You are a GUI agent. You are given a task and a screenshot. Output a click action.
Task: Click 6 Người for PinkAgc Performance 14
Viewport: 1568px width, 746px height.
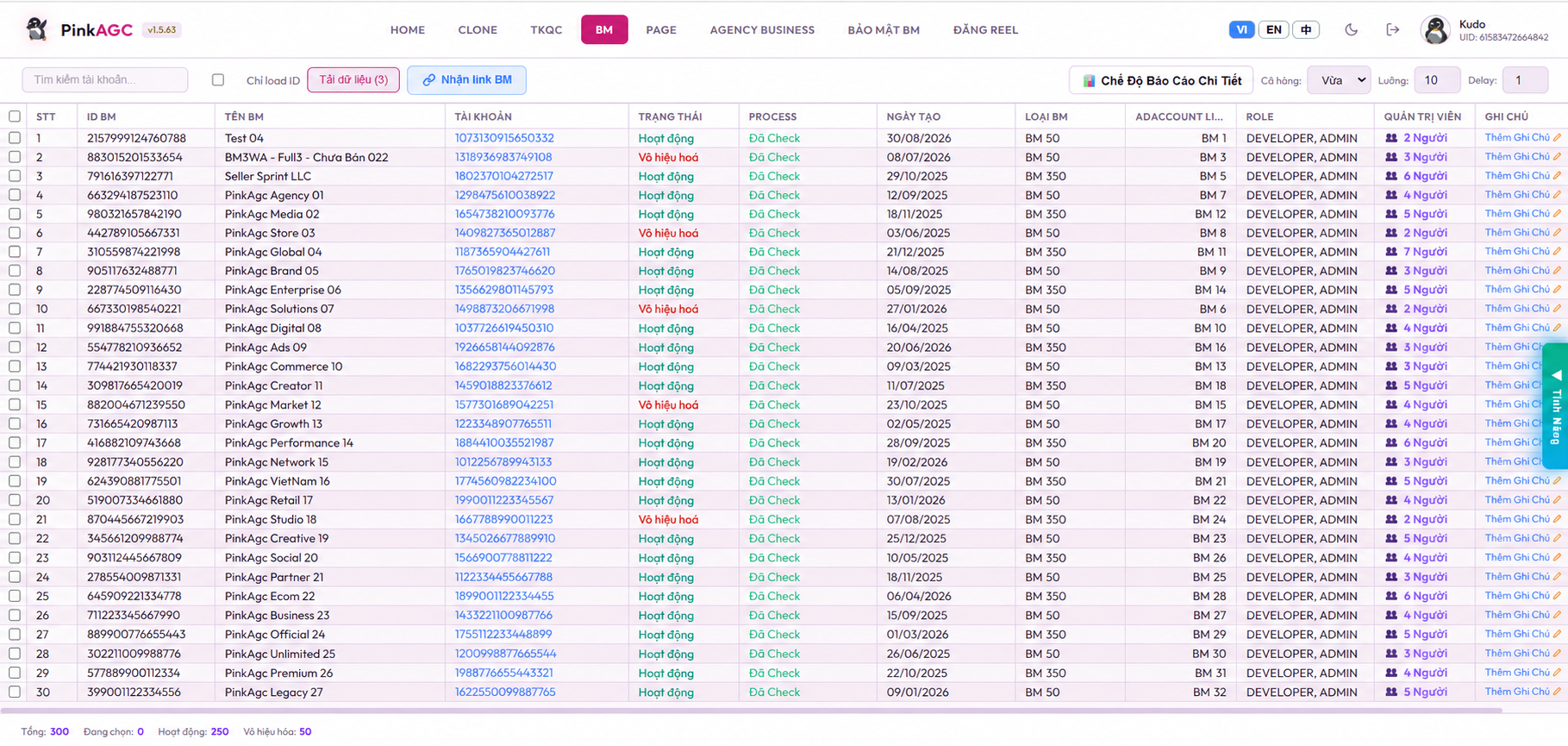click(x=1425, y=442)
